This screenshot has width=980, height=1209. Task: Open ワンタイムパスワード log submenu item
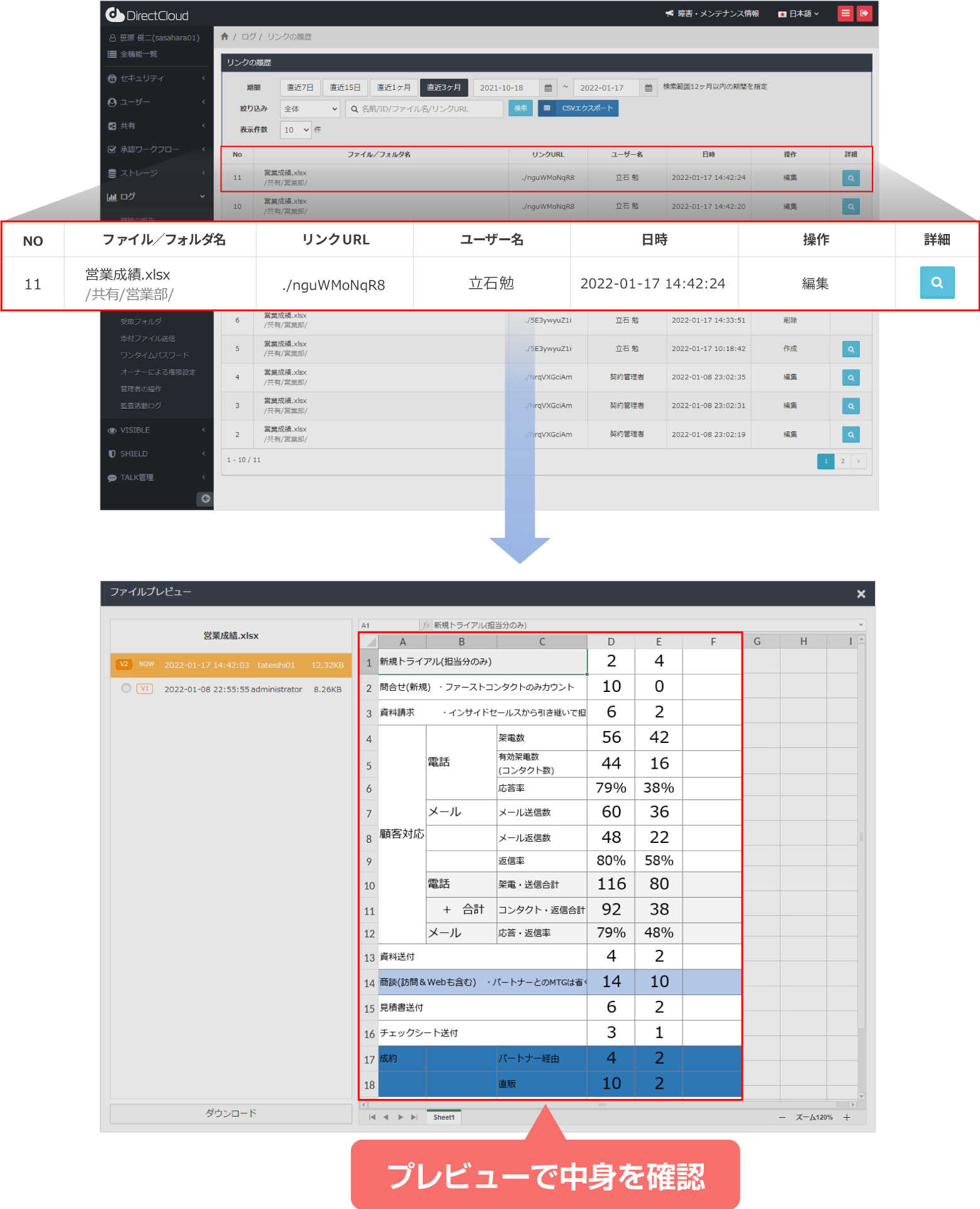pos(154,355)
